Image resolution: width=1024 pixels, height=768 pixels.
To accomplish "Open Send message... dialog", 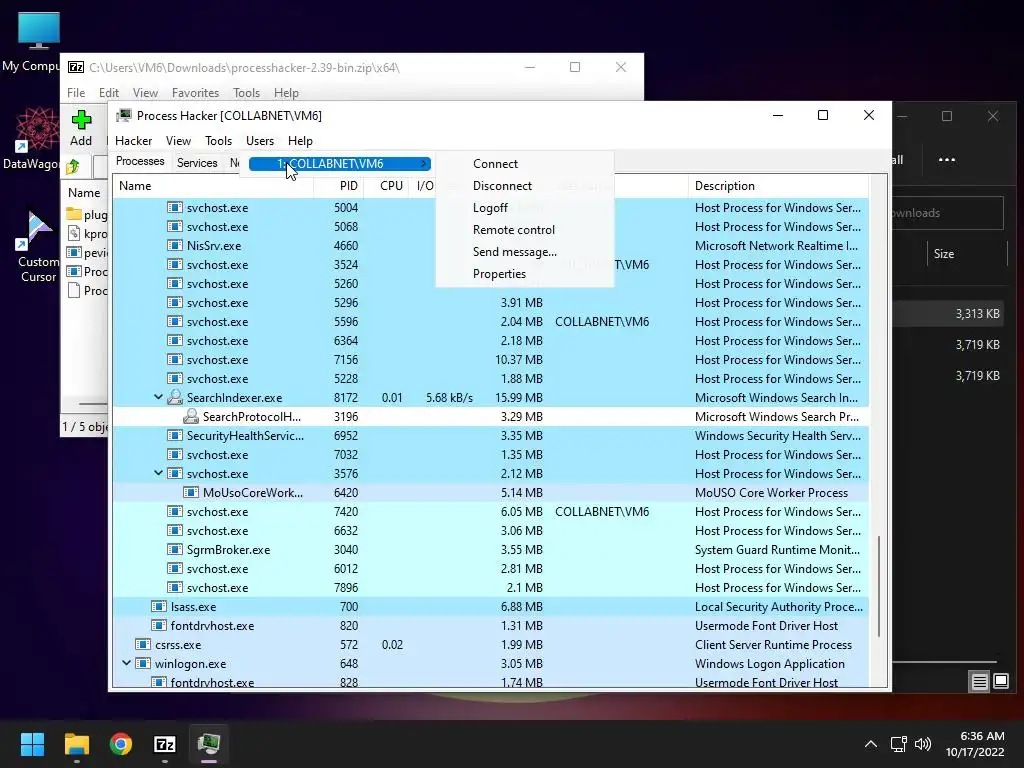I will click(x=515, y=252).
